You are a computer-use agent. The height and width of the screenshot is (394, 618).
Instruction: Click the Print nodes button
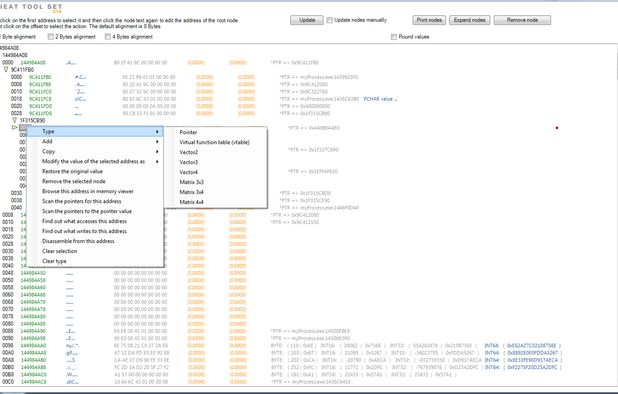click(x=429, y=20)
